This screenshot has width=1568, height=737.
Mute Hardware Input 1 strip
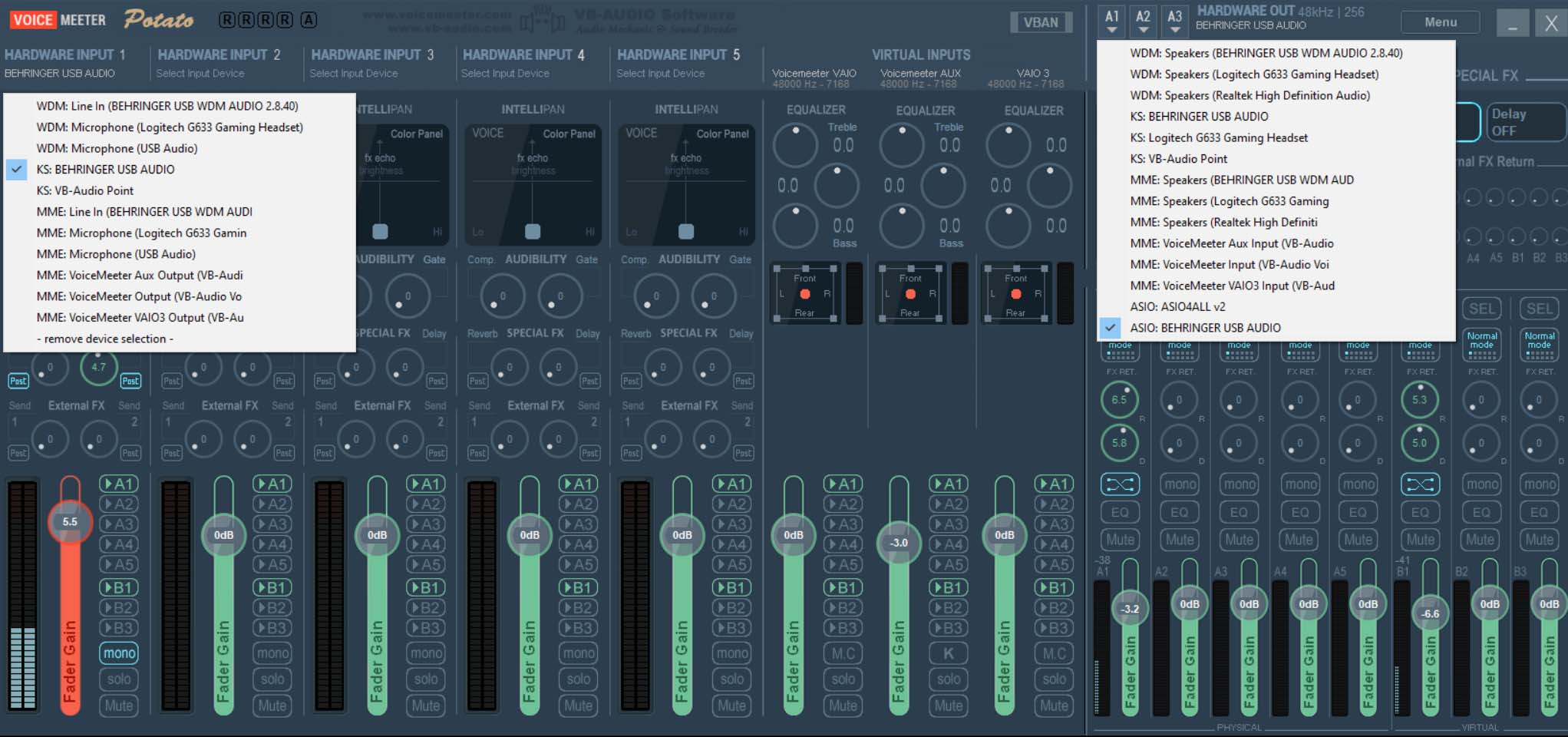pos(119,706)
